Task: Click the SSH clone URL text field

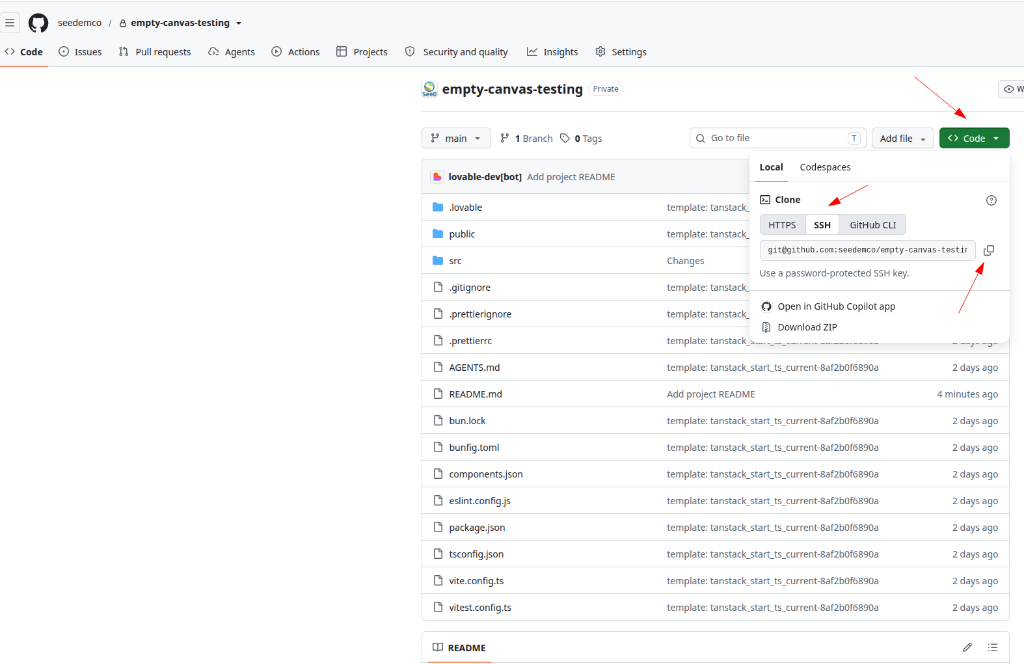Action: tap(867, 250)
